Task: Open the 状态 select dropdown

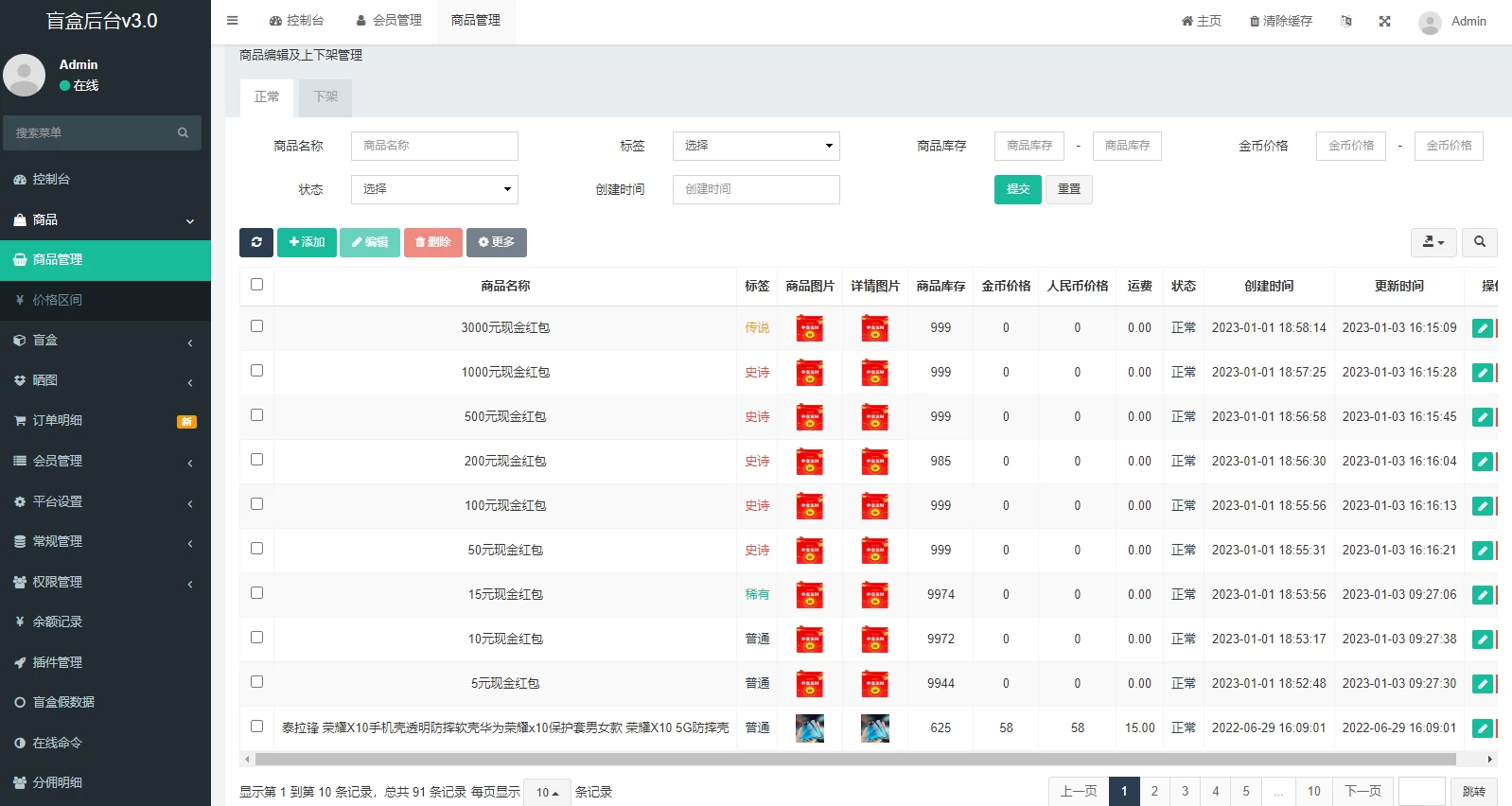Action: [434, 189]
